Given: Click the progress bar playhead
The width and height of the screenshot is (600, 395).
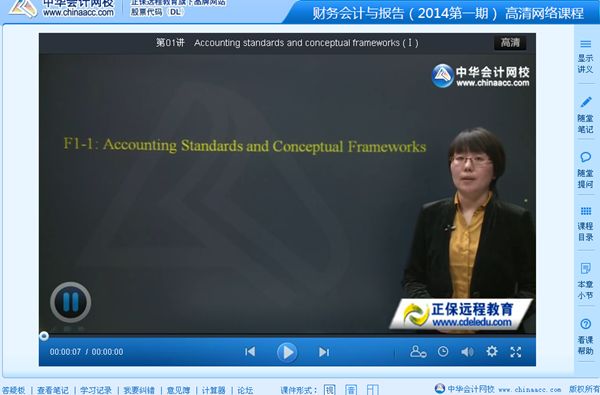Looking at the screenshot, I should pyautogui.click(x=44, y=336).
